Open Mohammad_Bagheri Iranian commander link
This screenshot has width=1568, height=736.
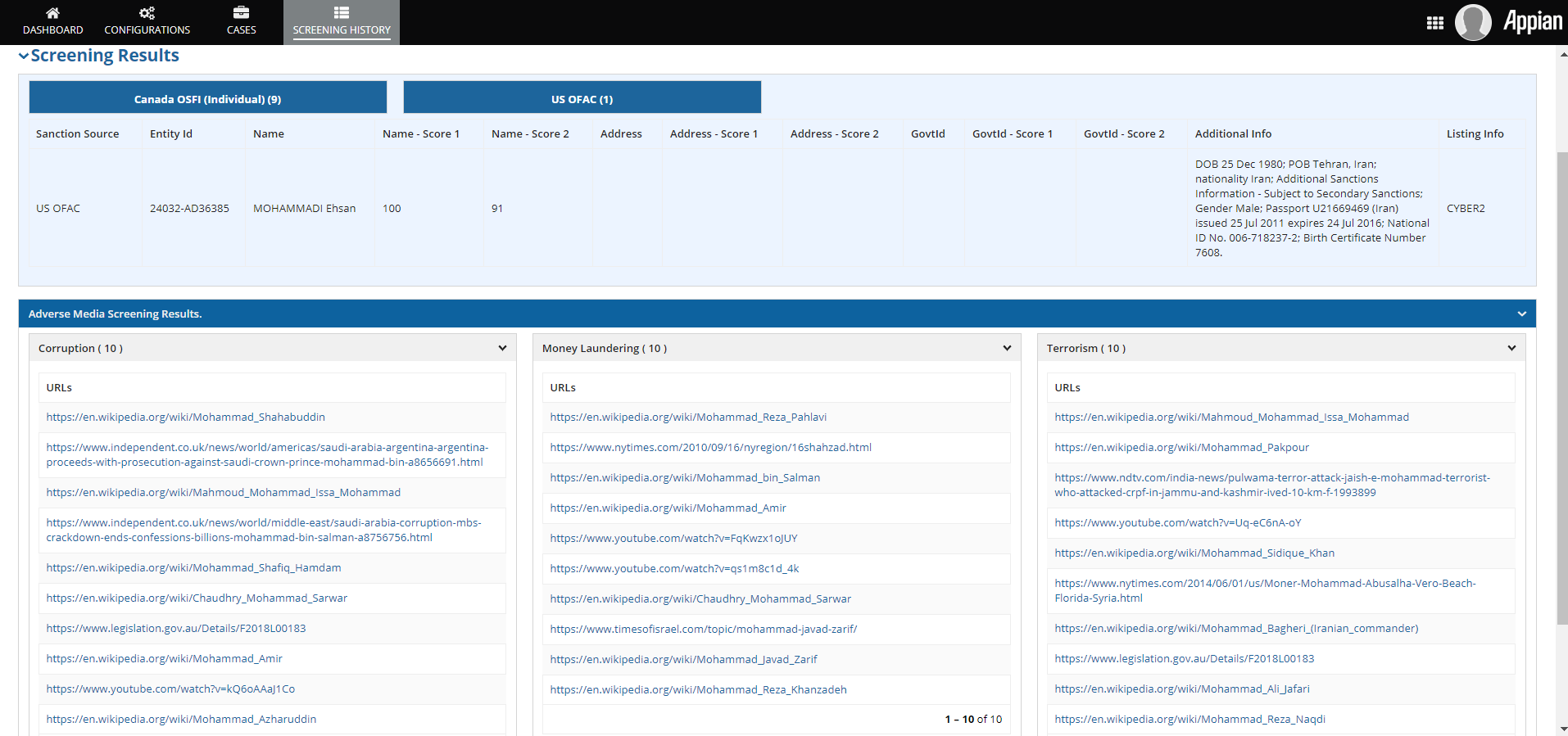[1236, 628]
